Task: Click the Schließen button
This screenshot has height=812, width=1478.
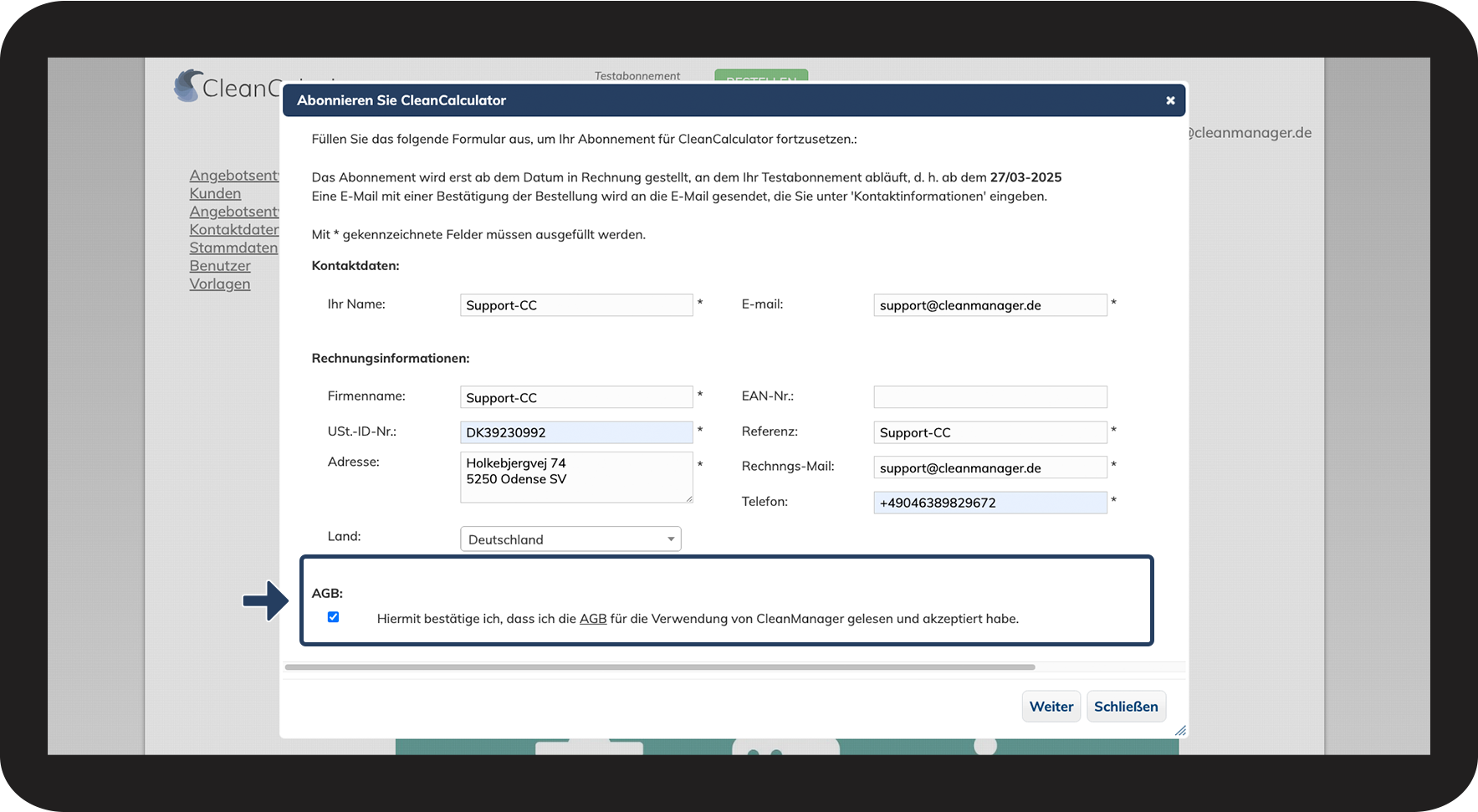Action: (1126, 707)
